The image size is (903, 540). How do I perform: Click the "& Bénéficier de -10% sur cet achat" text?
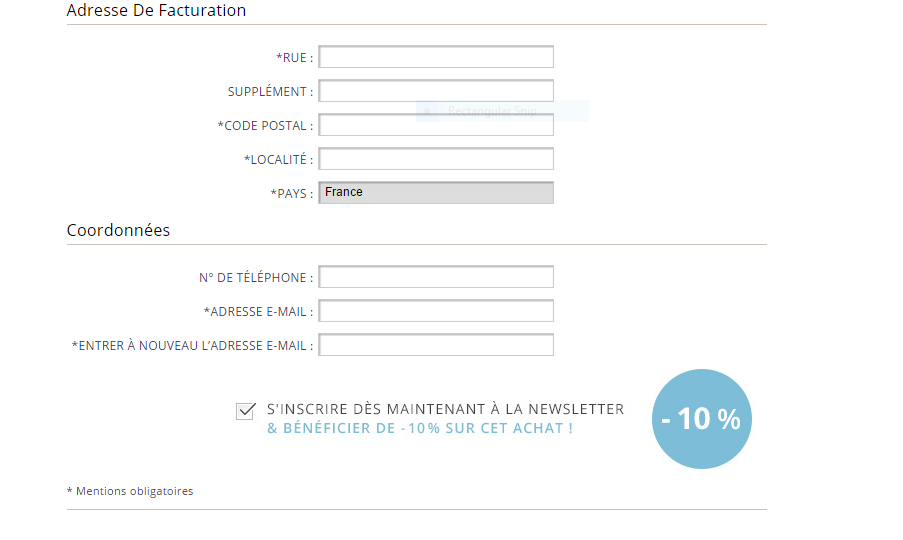(420, 429)
